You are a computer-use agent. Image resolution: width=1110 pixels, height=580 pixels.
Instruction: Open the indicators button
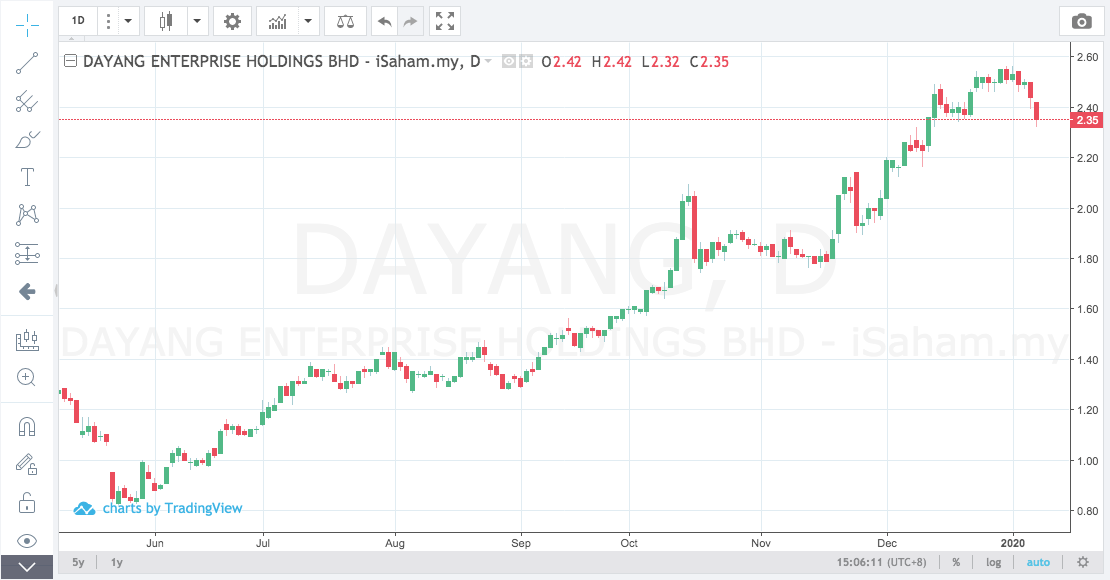click(x=278, y=21)
